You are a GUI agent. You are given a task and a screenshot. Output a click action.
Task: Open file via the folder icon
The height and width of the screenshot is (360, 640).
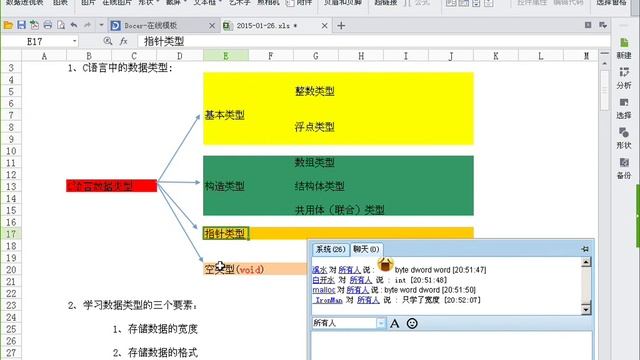(8, 25)
